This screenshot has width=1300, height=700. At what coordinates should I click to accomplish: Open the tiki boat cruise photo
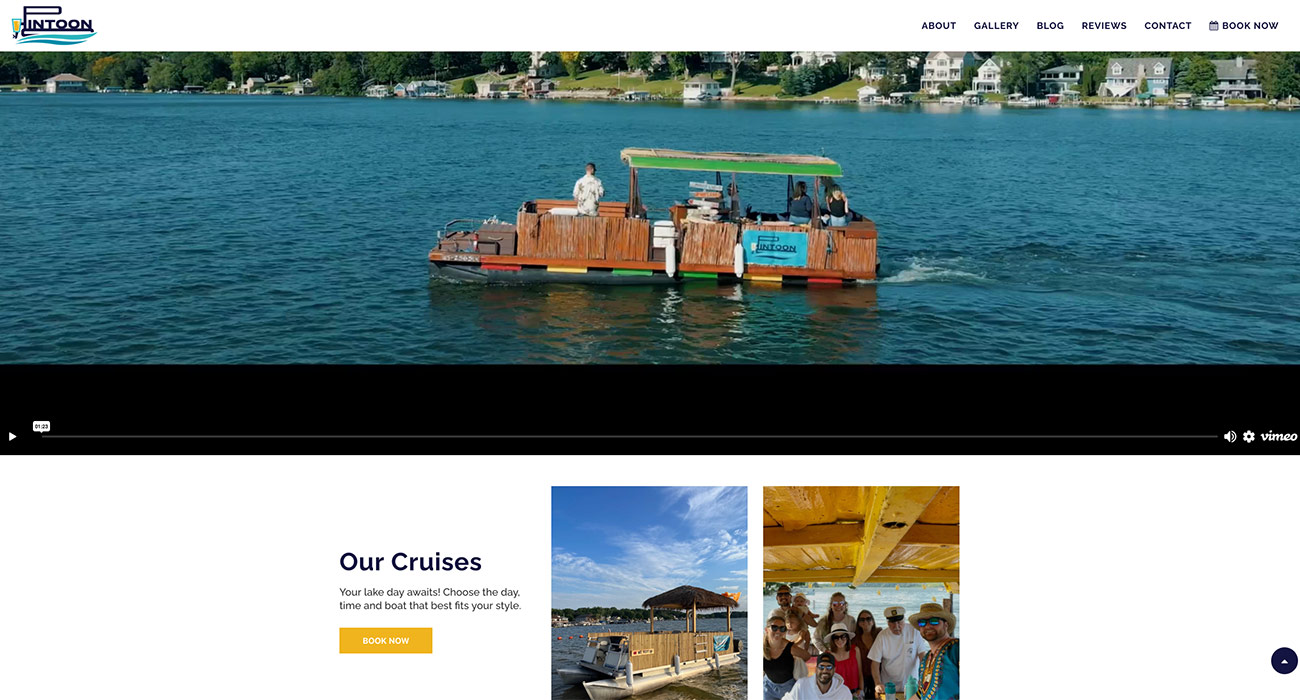point(649,593)
